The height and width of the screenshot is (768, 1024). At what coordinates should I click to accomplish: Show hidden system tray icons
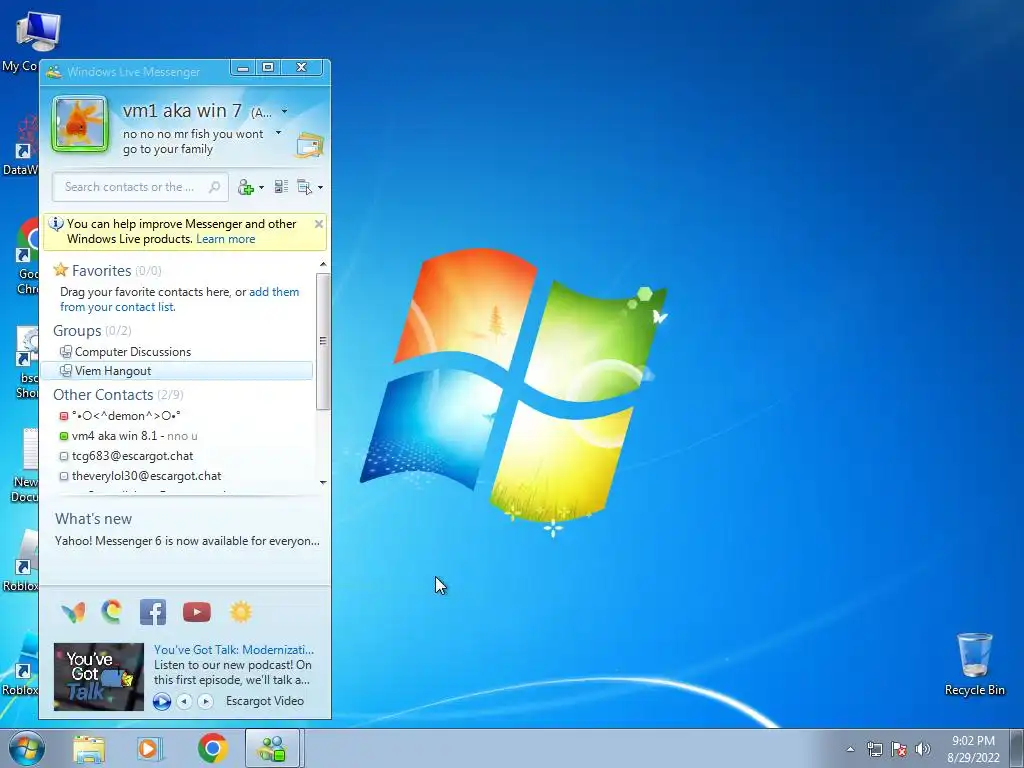coord(850,749)
